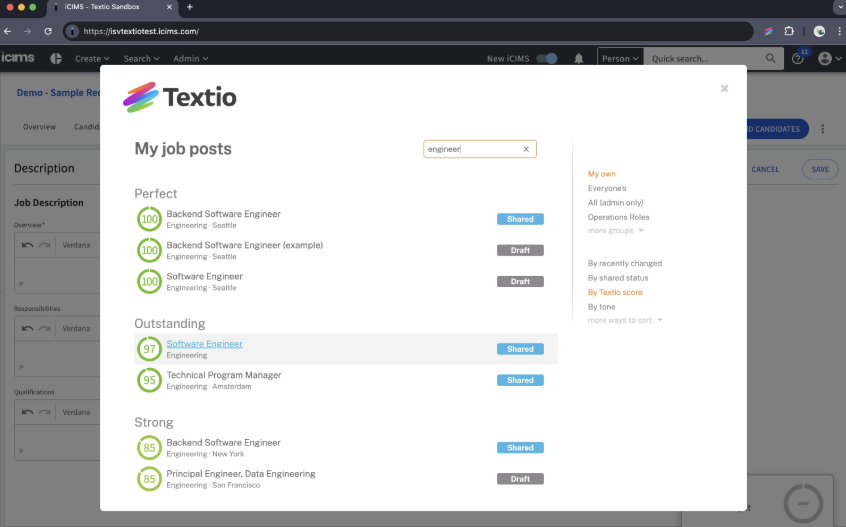The image size is (846, 527).
Task: Click the Quick search field
Action: click(x=704, y=59)
